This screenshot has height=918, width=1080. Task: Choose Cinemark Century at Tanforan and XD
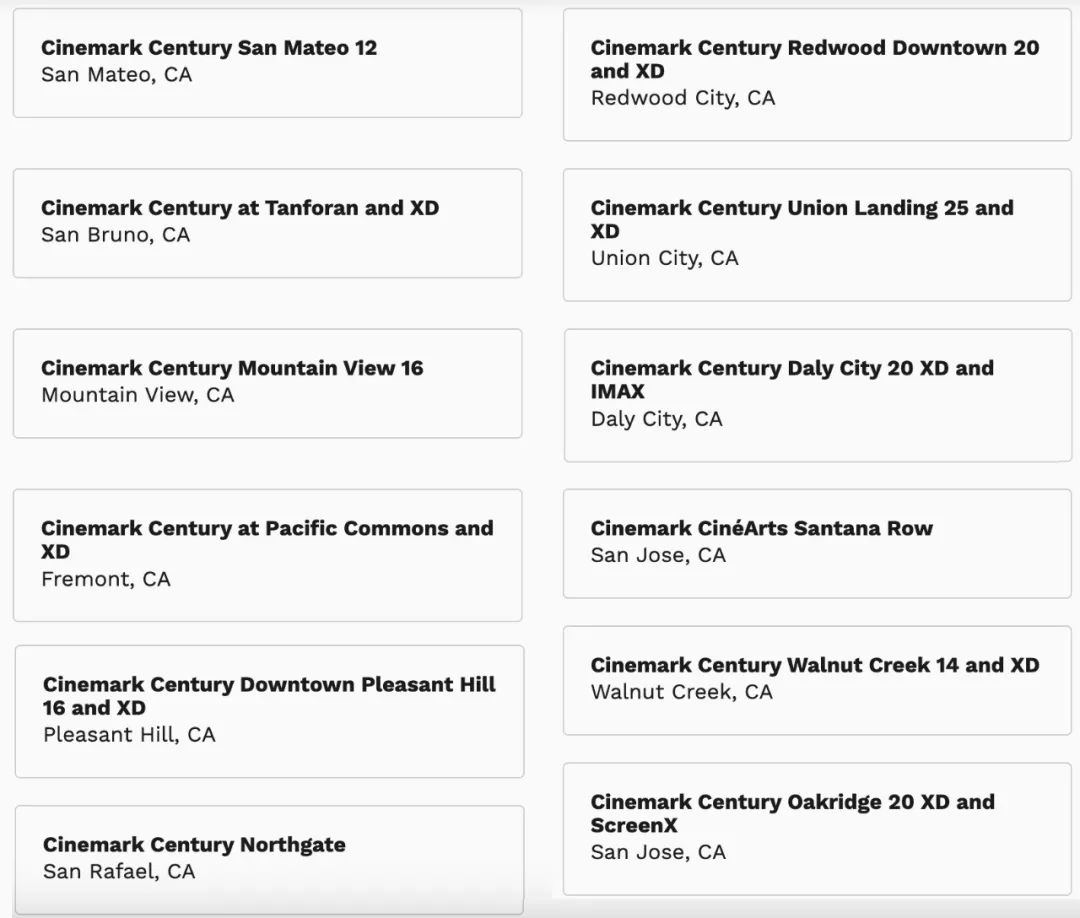click(x=240, y=208)
